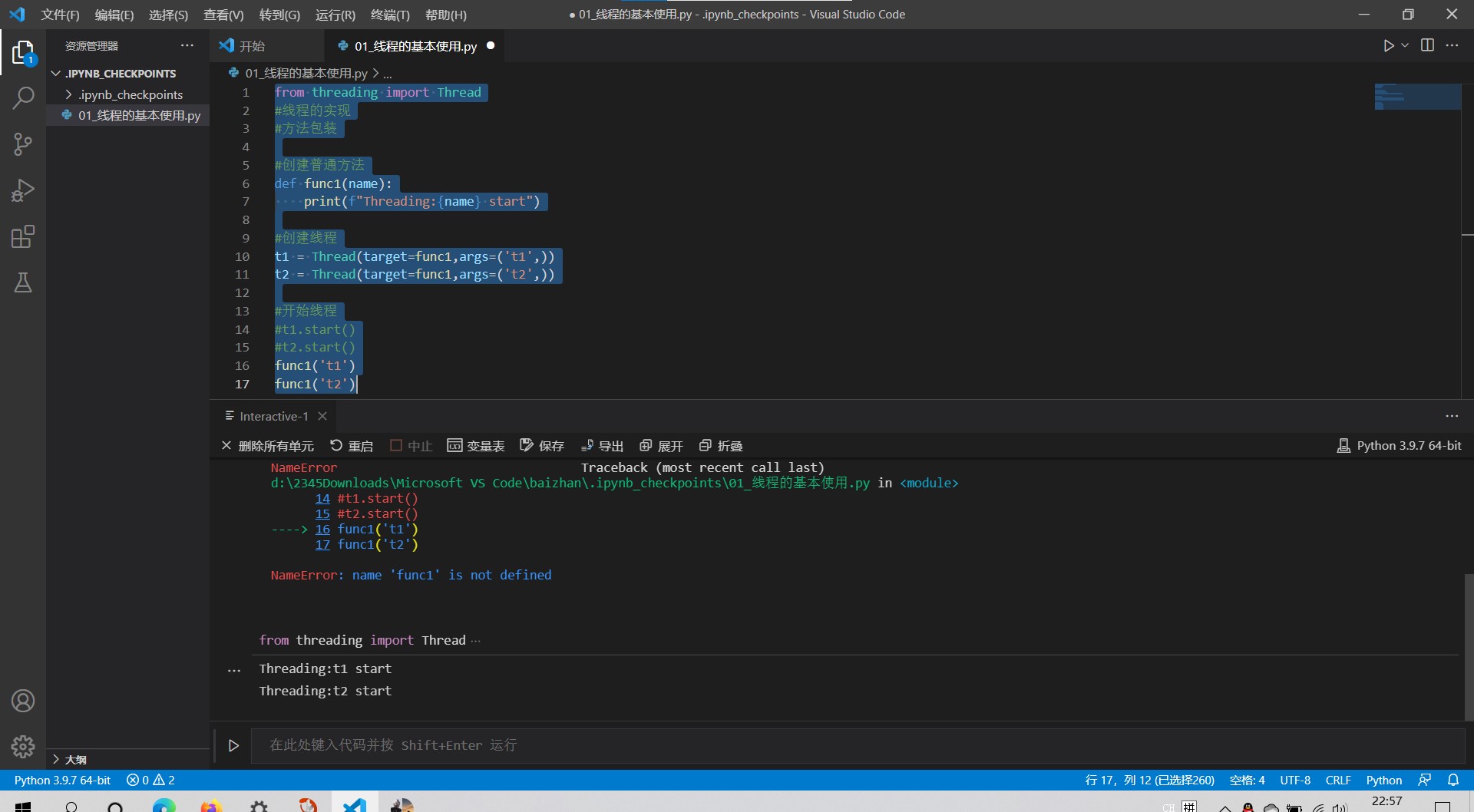1474x812 pixels.
Task: Select the Python 3.9.7 64-bit kernel
Action: [x=1400, y=446]
